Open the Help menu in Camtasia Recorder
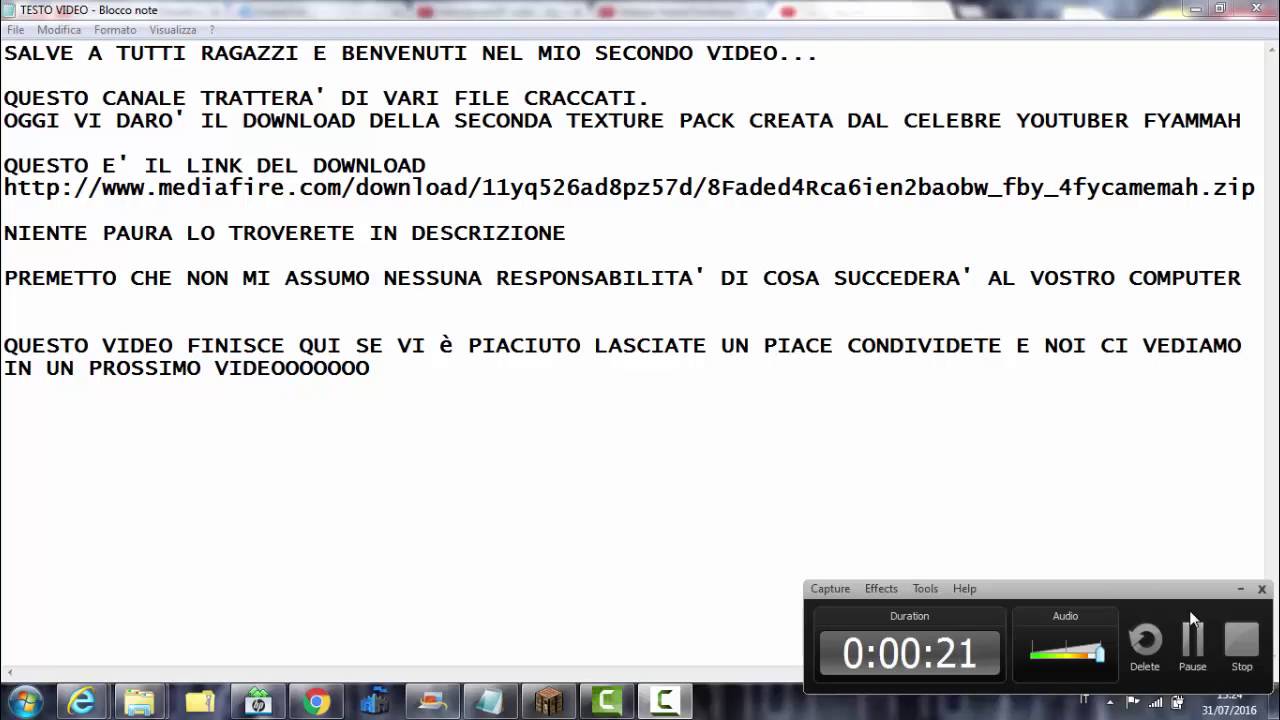The width and height of the screenshot is (1280, 720). [964, 589]
